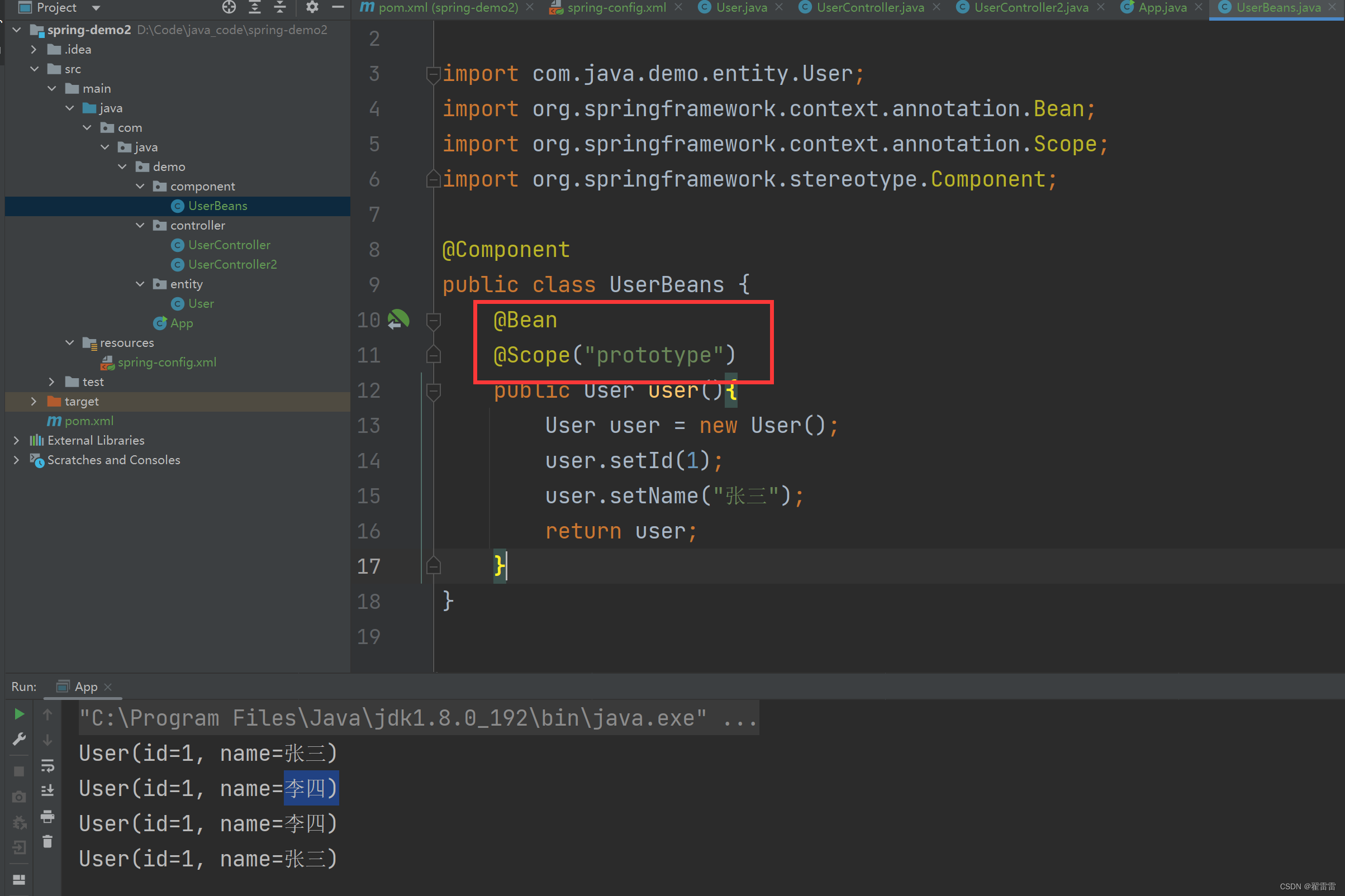Collapse all in Project panel

279,7
